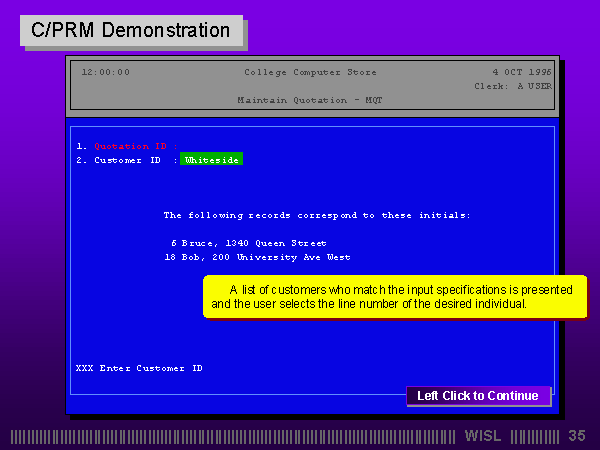
Task: Click the XXX Enter Customer ID prompt
Action: [139, 368]
